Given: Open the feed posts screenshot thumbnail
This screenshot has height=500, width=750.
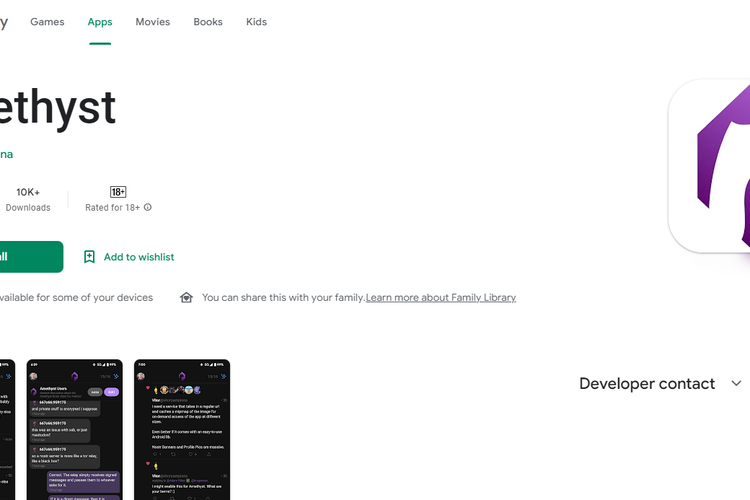Looking at the screenshot, I should coord(182,430).
